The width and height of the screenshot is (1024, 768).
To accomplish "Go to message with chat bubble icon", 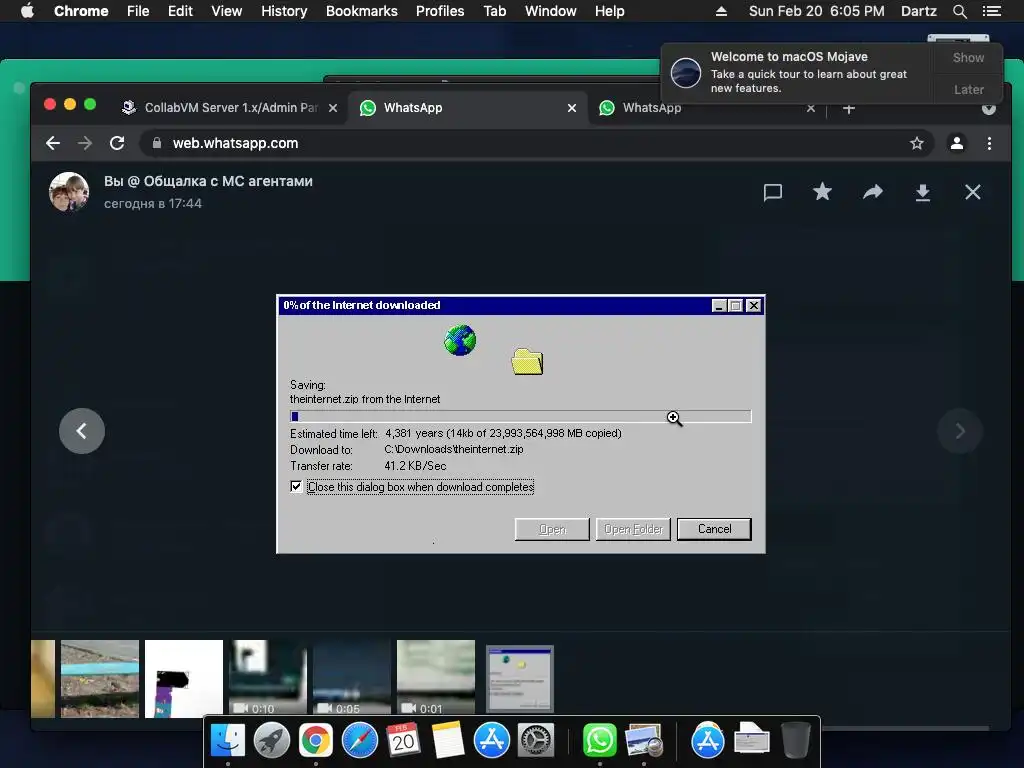I will click(x=773, y=192).
